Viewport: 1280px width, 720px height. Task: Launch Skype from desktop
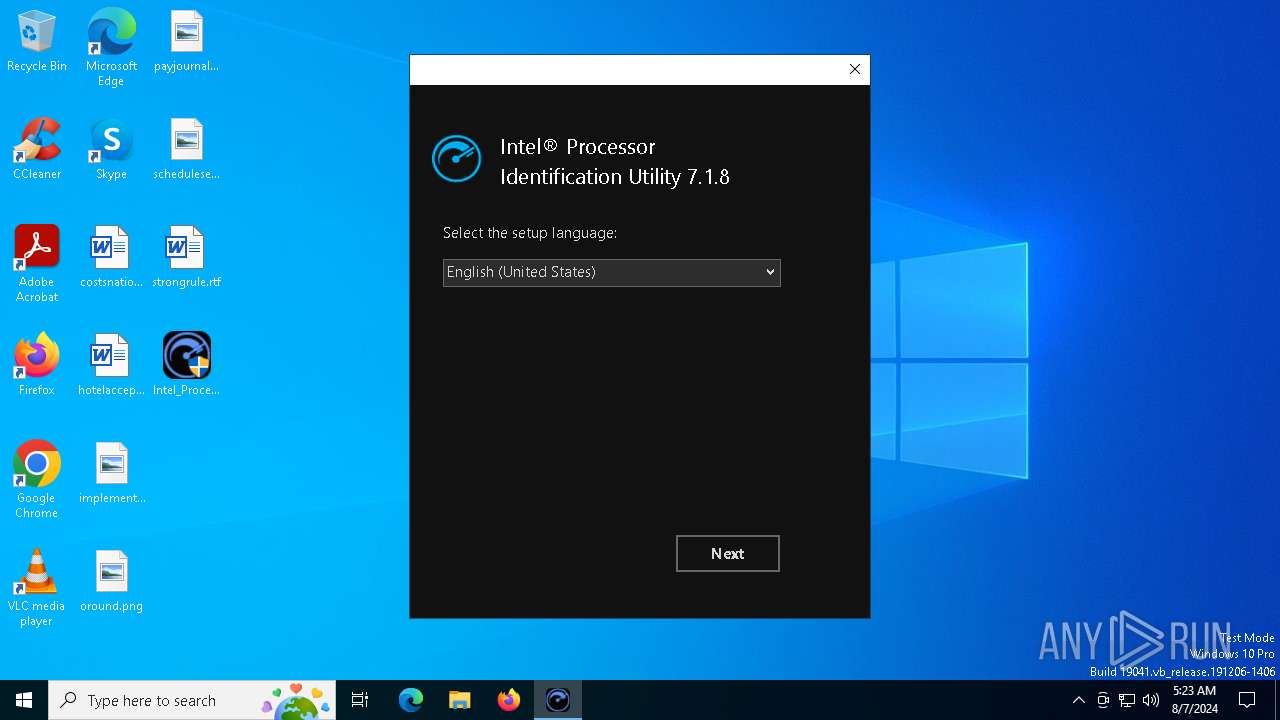point(111,149)
